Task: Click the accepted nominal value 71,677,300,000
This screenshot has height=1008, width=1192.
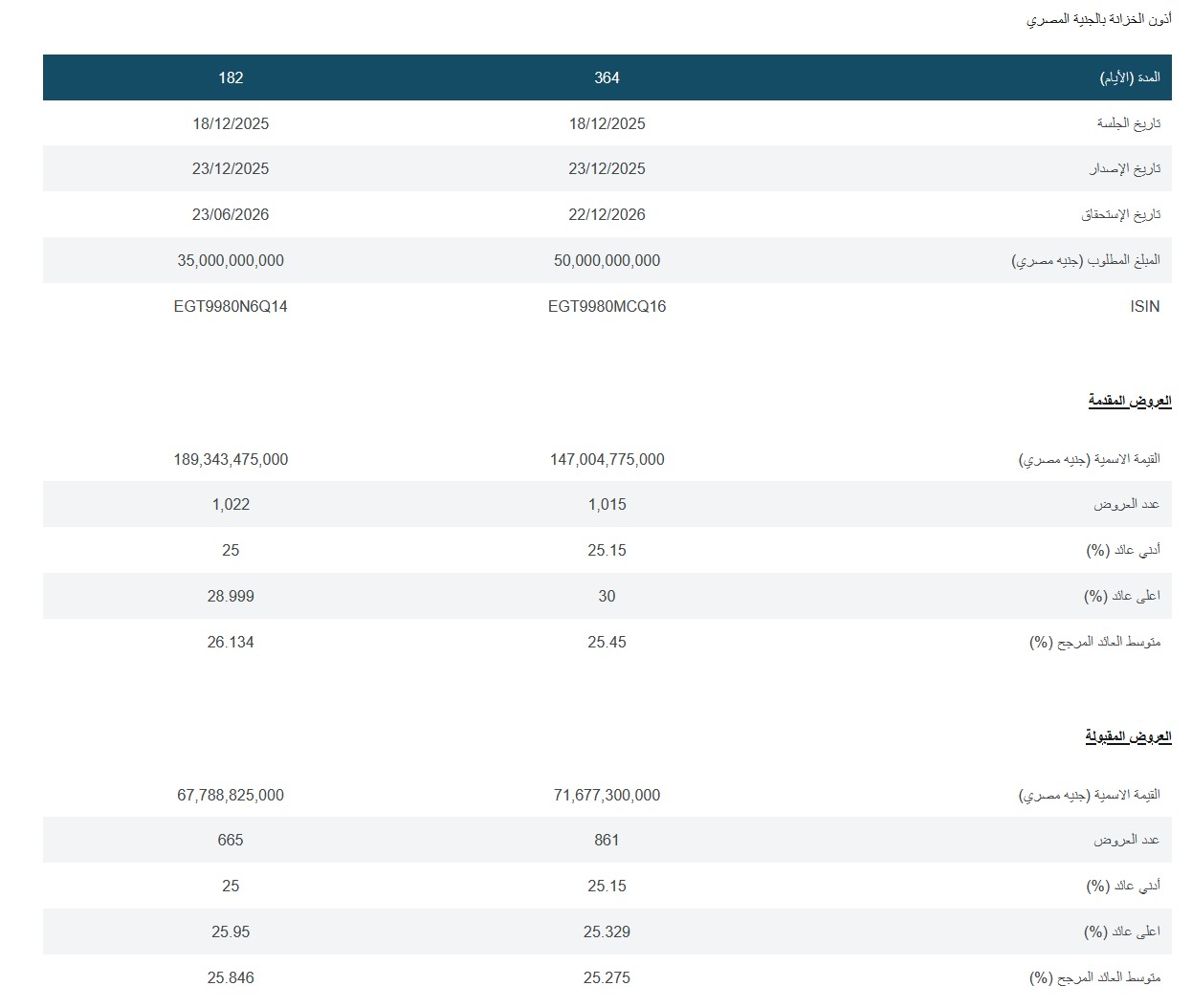Action: (x=607, y=795)
